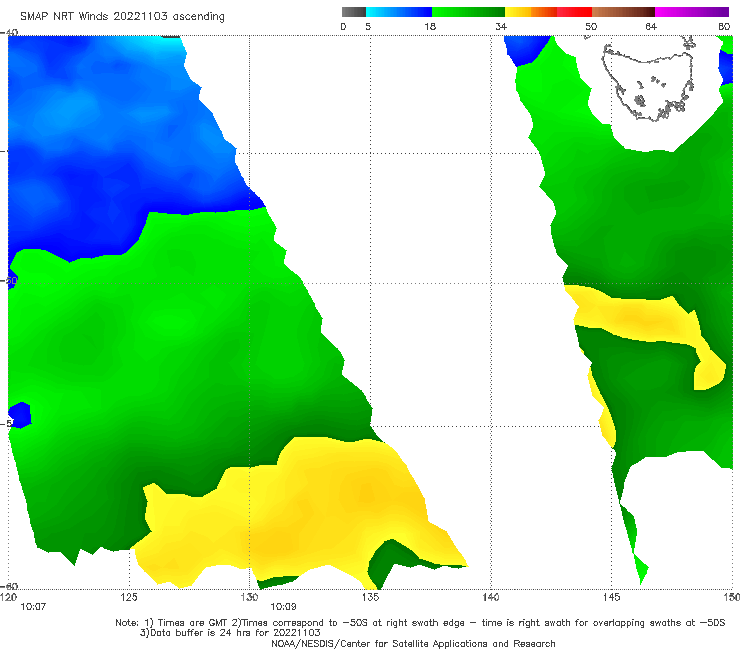
Task: Click the blue 5-18 knot colorbar segment
Action: click(x=399, y=12)
